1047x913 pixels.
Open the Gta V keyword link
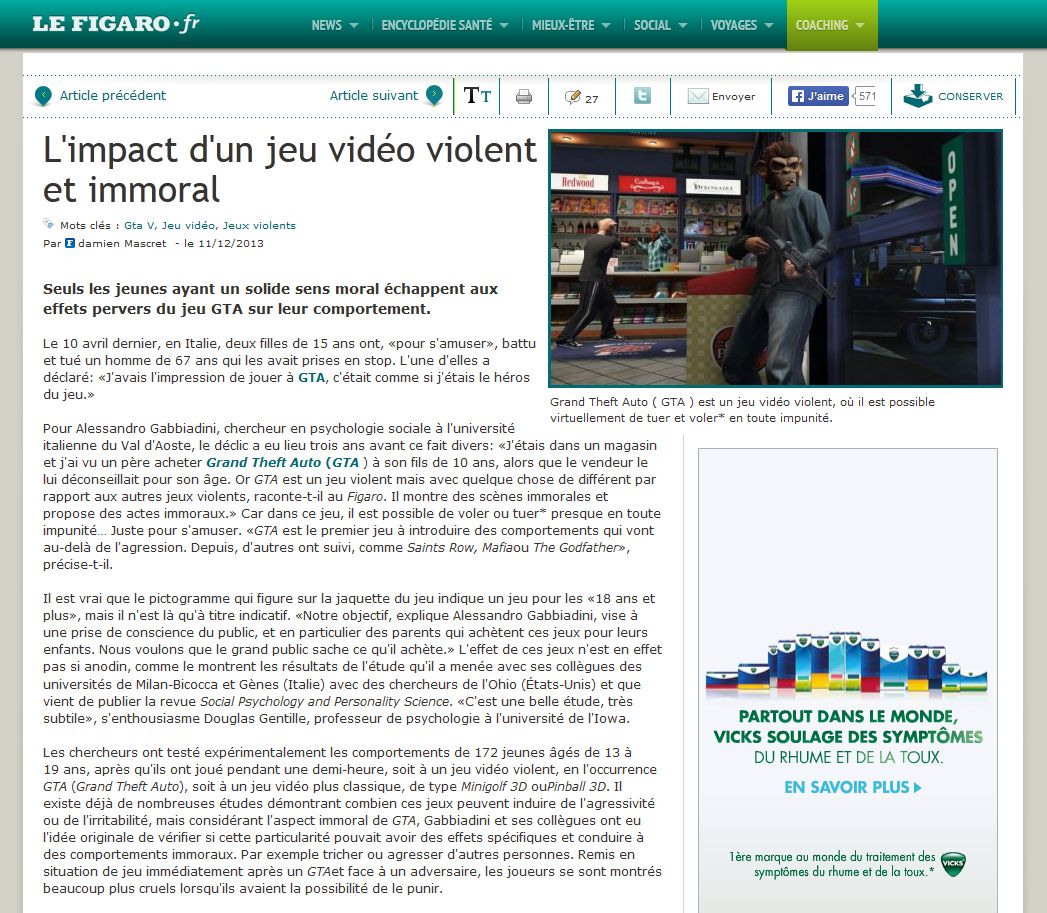coord(140,226)
